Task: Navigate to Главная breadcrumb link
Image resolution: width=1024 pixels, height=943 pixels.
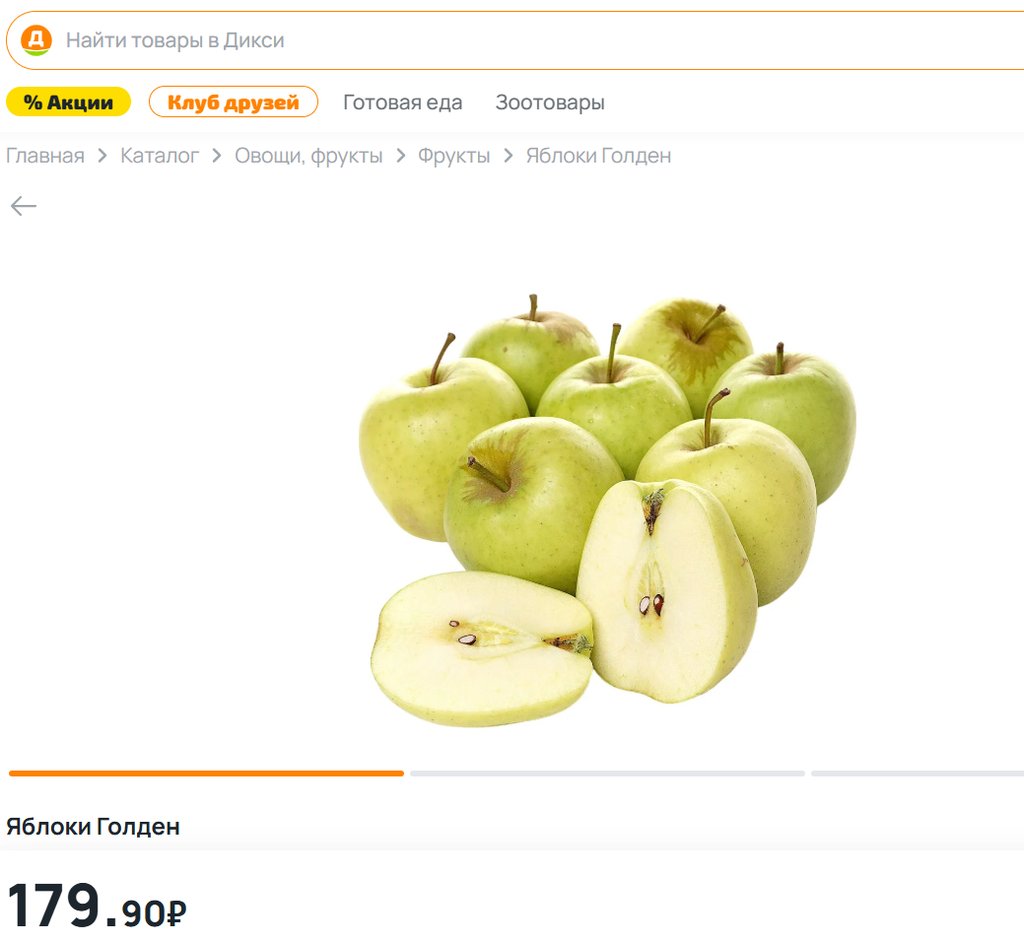Action: pos(45,155)
